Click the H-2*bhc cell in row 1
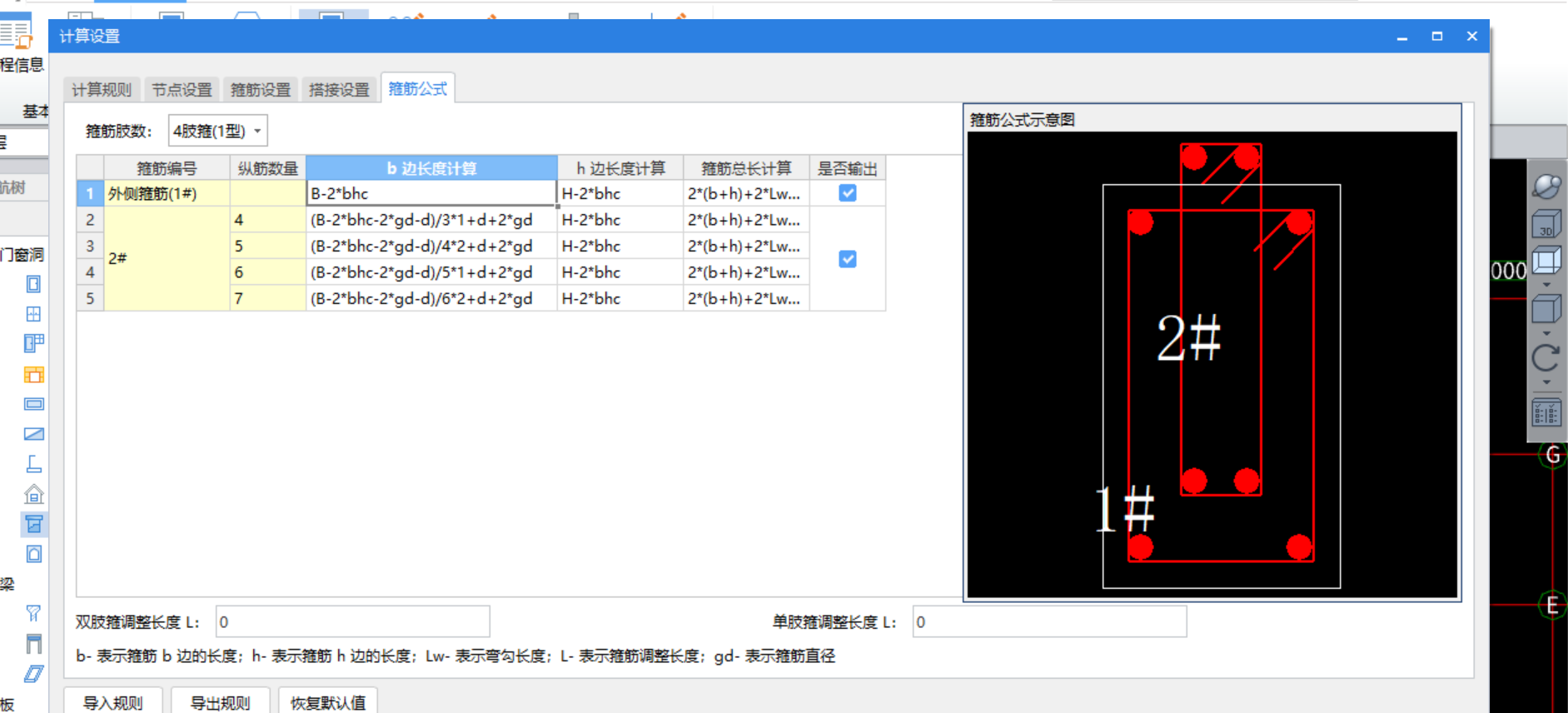 (620, 193)
